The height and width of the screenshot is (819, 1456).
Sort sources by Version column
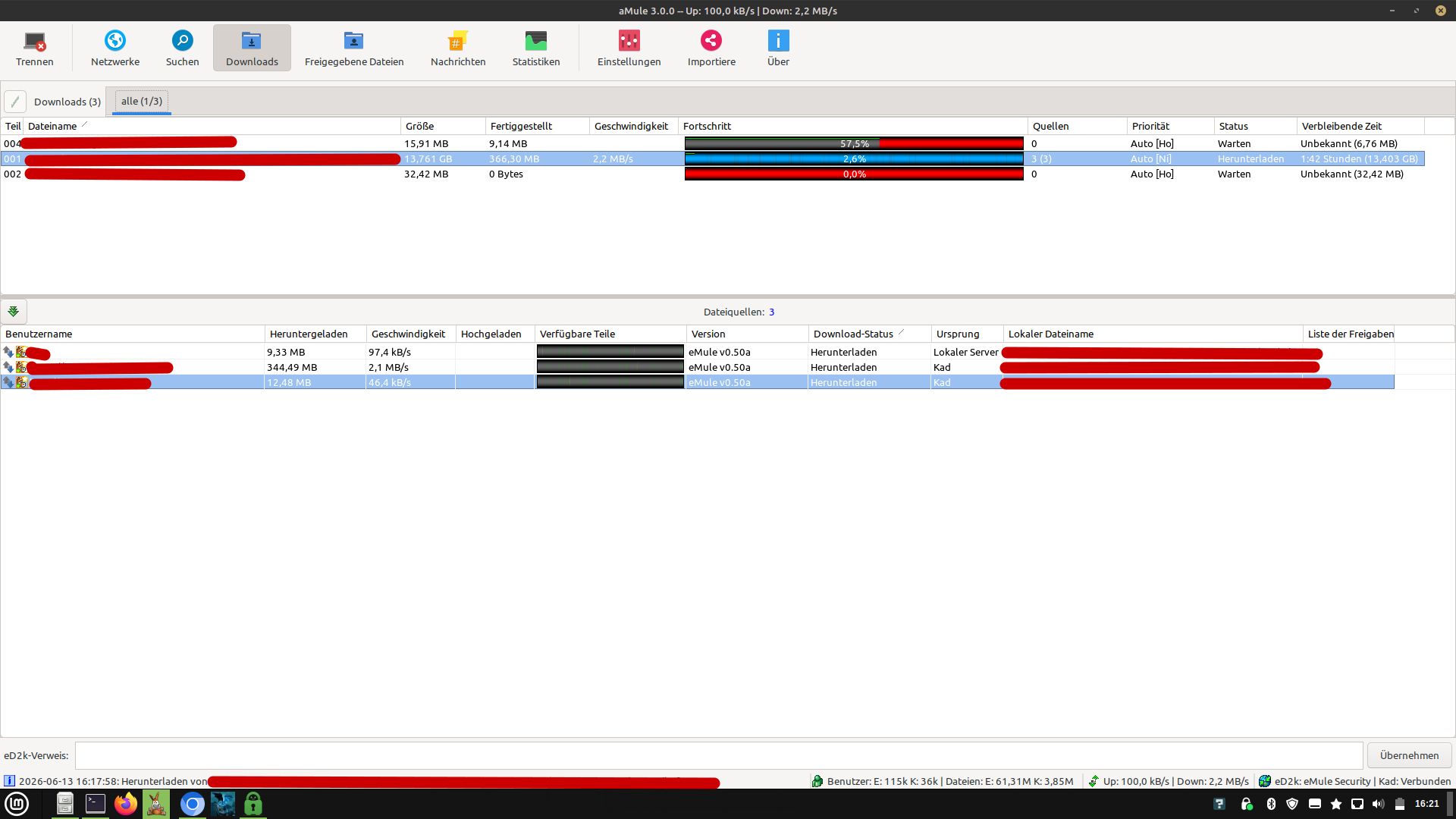coord(748,334)
